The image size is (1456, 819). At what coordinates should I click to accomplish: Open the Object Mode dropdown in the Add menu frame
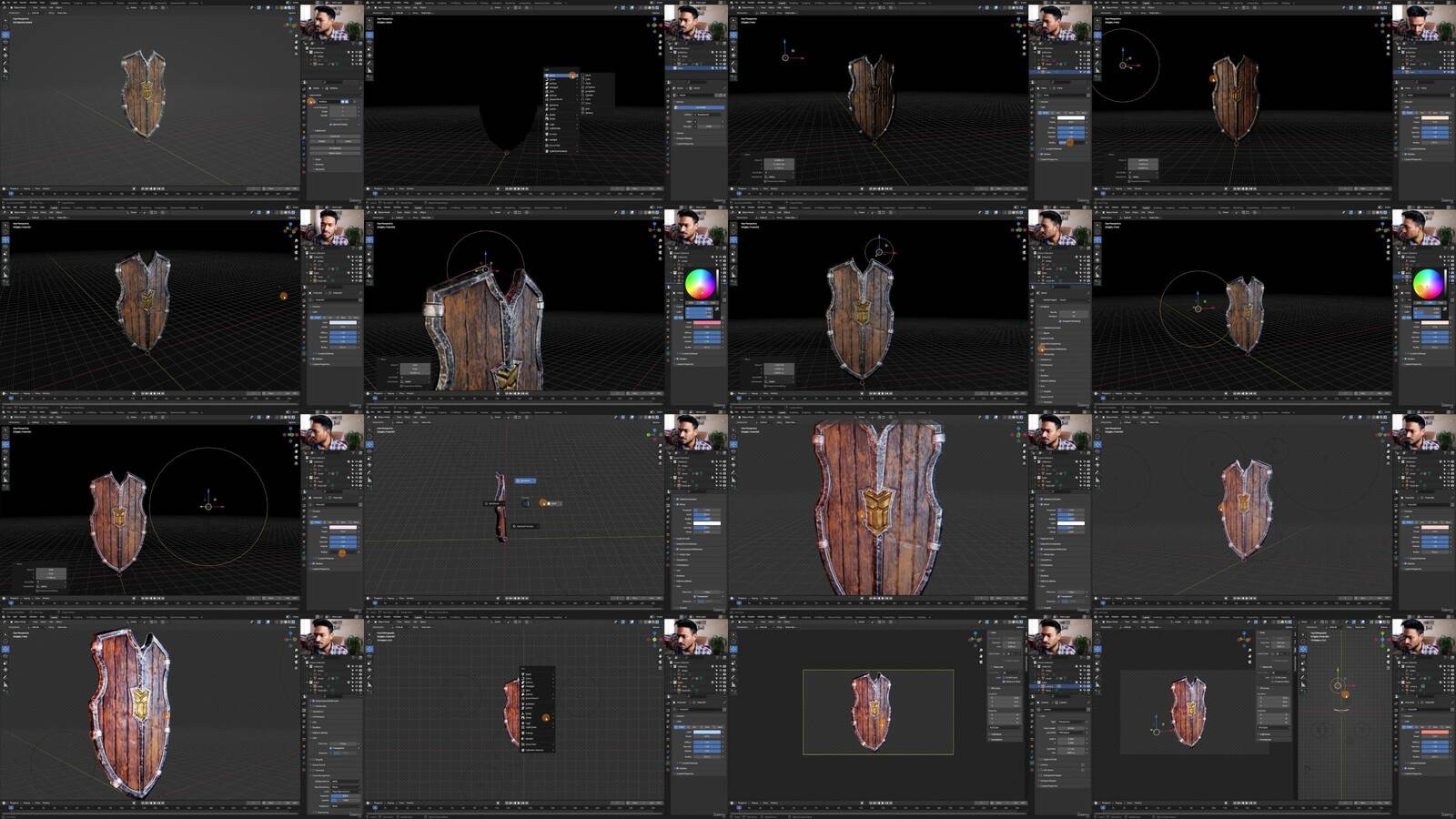[383, 9]
